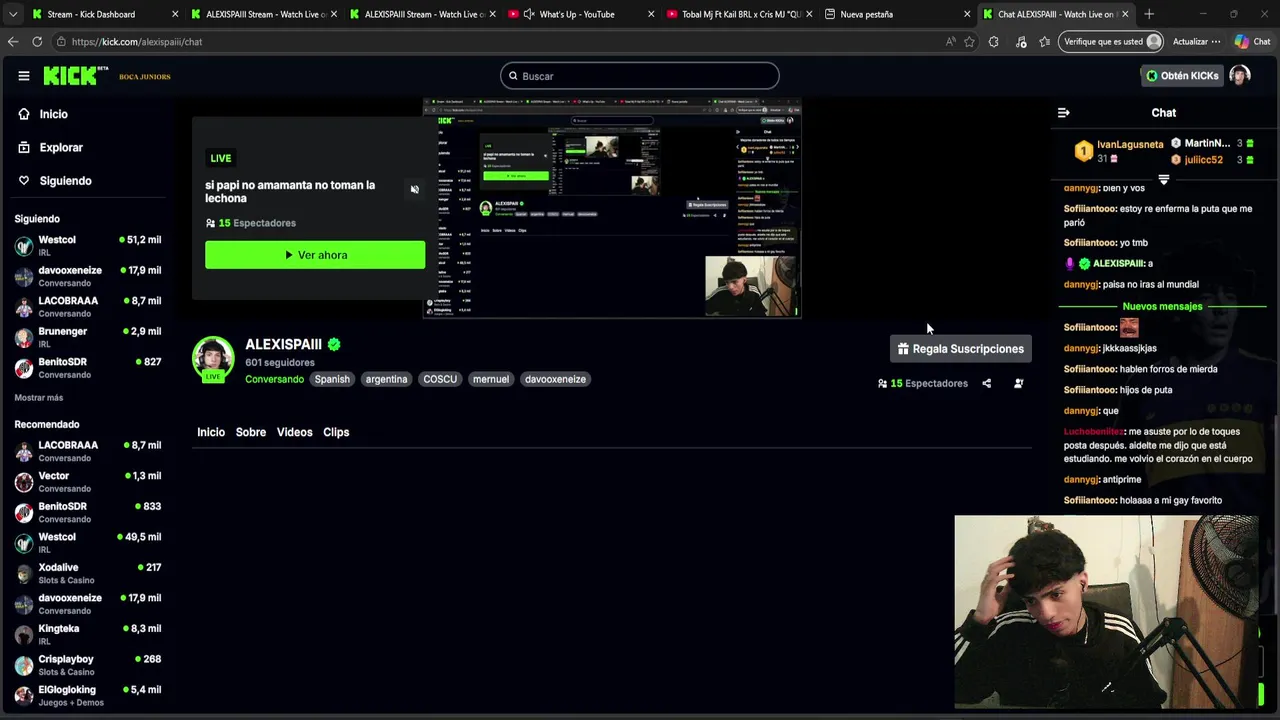Go back with browser back arrow
The height and width of the screenshot is (720, 1280).
tap(13, 42)
